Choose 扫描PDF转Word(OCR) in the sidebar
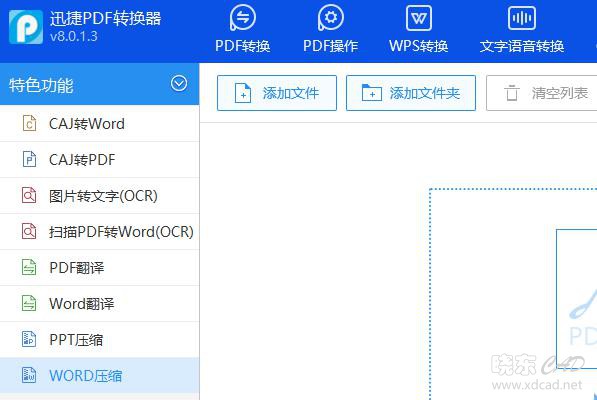 click(x=99, y=232)
